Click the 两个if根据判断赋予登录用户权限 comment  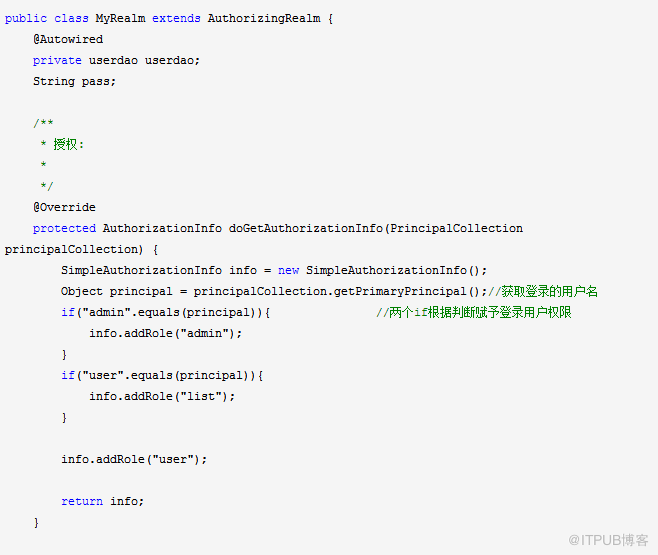click(x=473, y=312)
